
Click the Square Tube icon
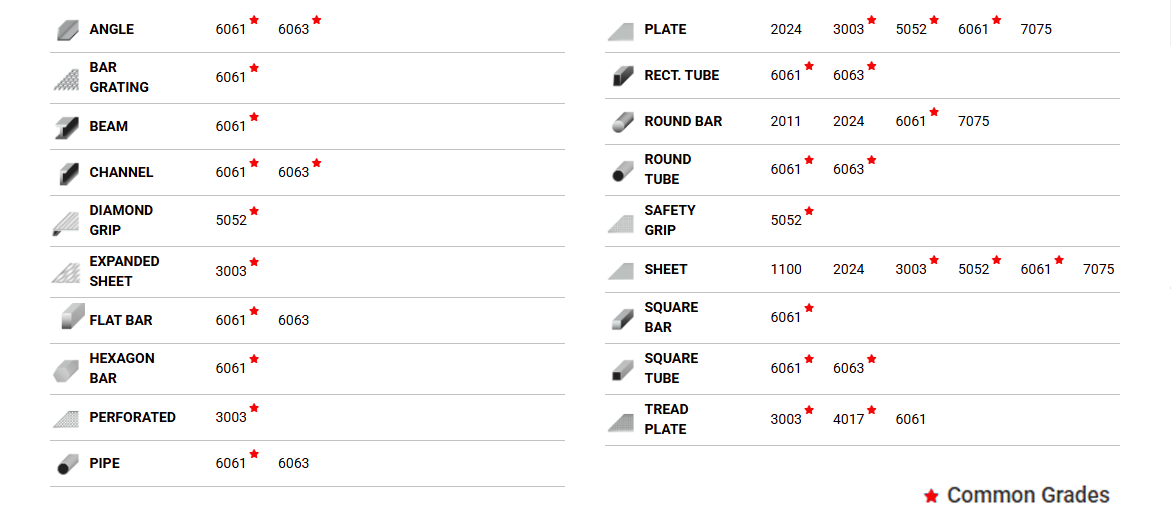622,370
